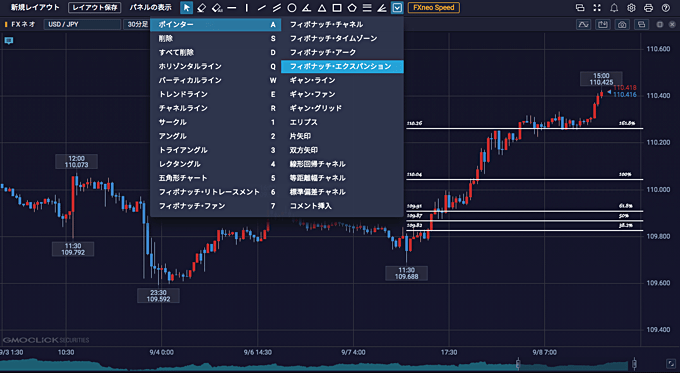Choose フィボナッチ・エクスパンション menu entry
This screenshot has height=373, width=680.
tap(342, 66)
